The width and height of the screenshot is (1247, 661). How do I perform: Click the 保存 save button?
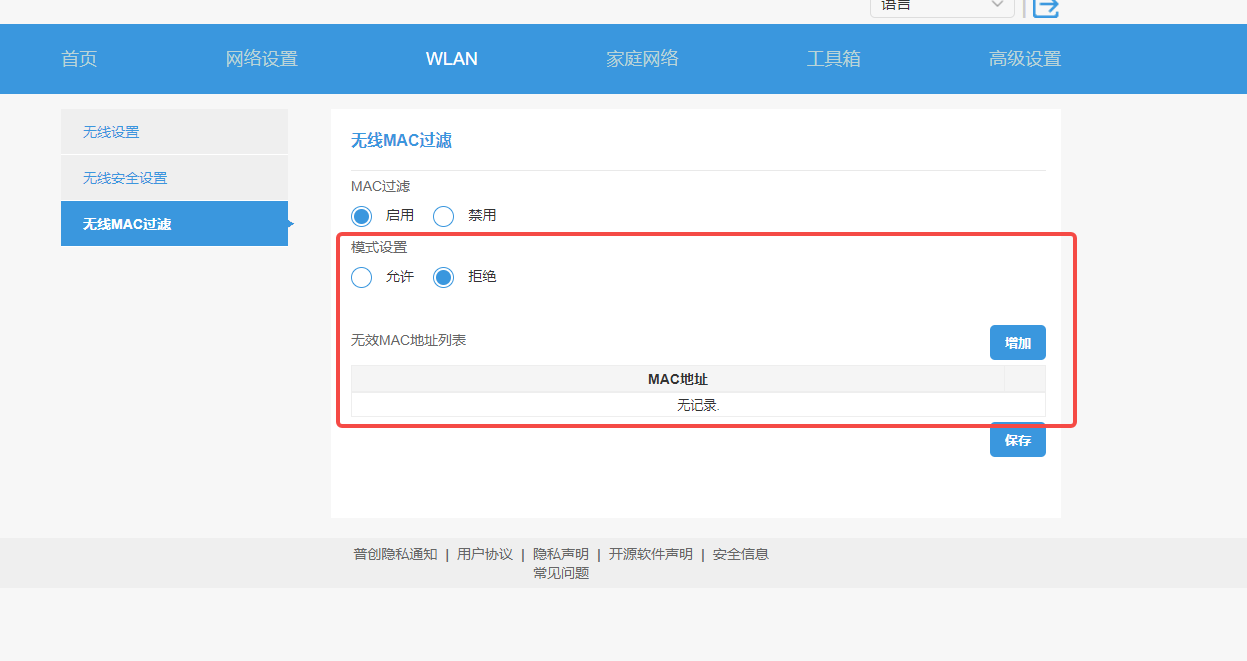point(1017,440)
